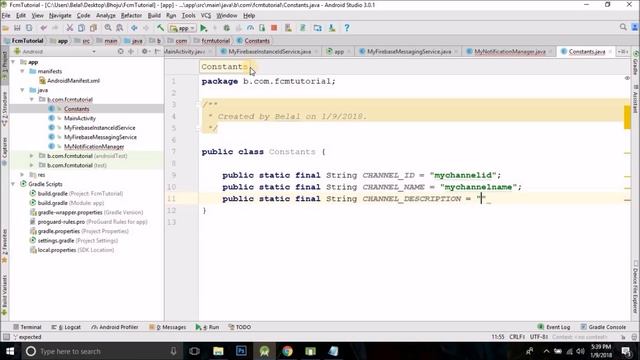This screenshot has width=640, height=360.
Task: Click the Copy toolbar icon
Action: 81,28
